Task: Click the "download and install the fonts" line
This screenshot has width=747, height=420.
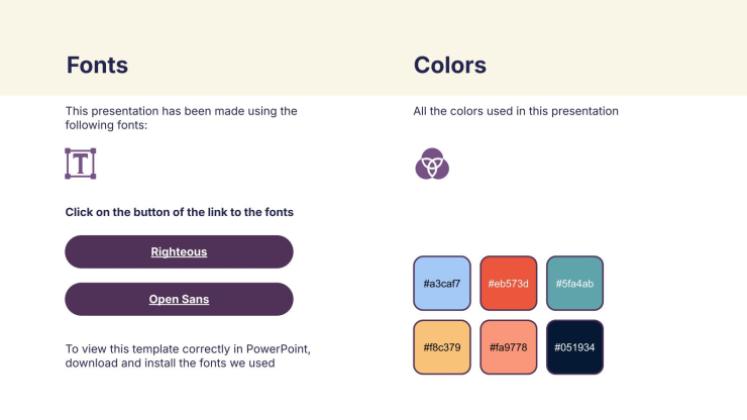Action: click(170, 363)
